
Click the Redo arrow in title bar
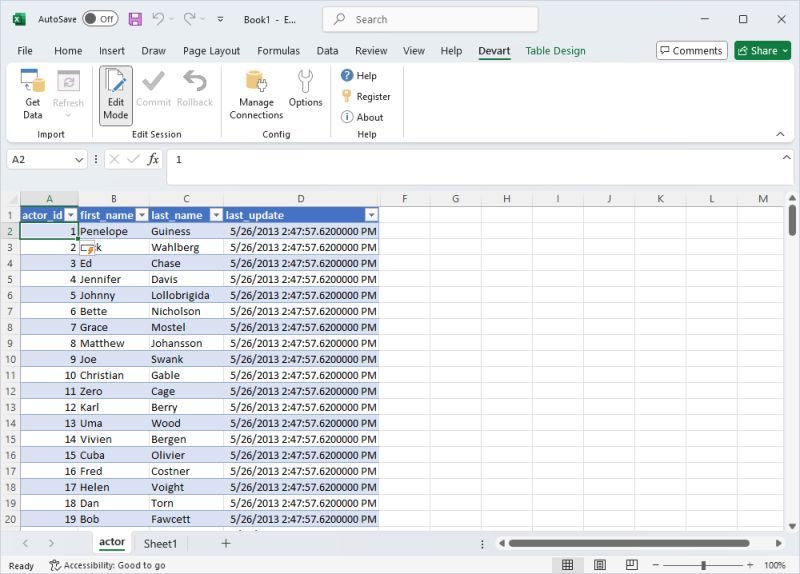[x=189, y=19]
